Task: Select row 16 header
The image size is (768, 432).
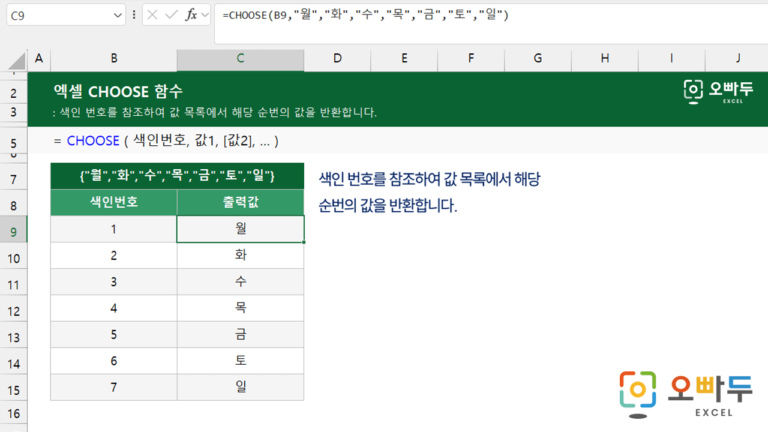Action: point(14,413)
